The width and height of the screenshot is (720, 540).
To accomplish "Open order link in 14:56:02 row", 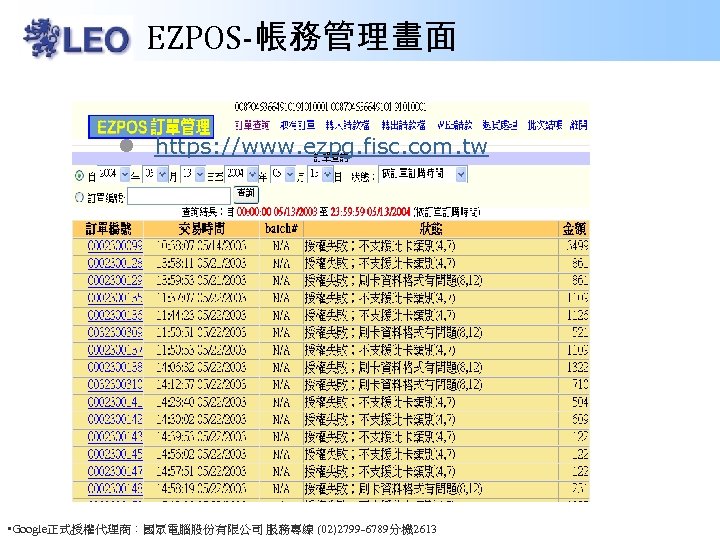I will (x=115, y=454).
